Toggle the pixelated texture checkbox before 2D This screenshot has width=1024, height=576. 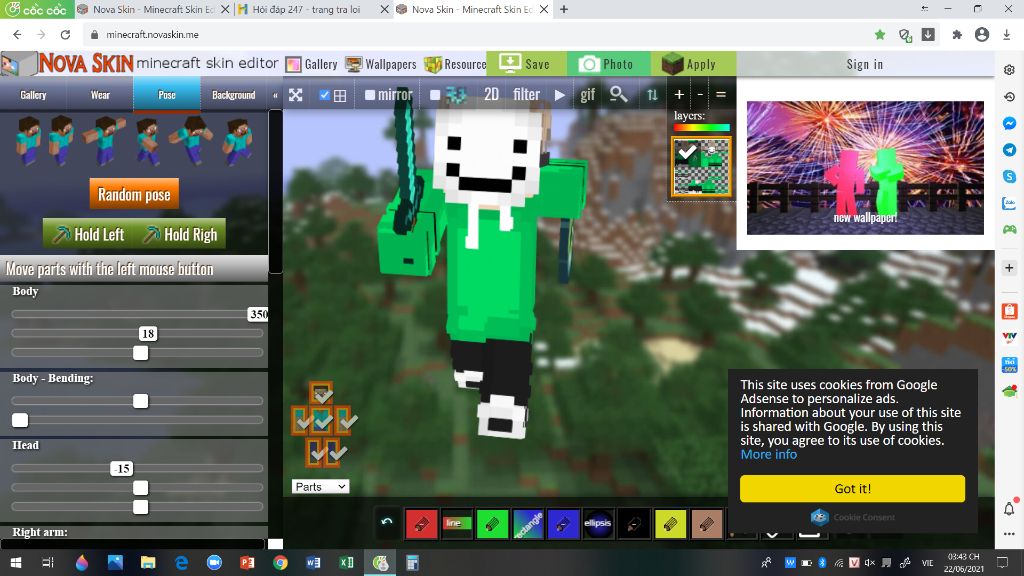pos(435,95)
